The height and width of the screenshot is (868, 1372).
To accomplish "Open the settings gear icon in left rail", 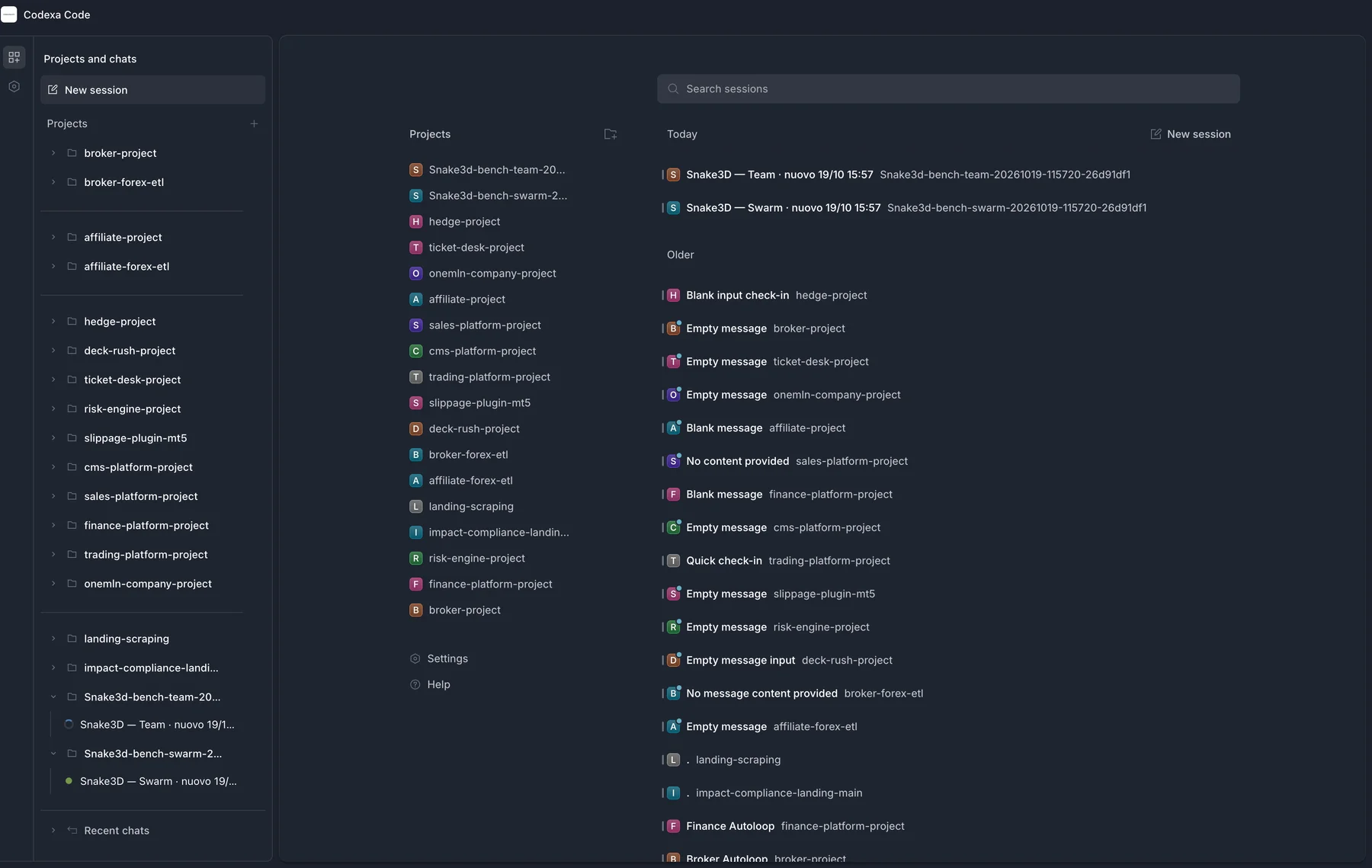I will tap(14, 87).
